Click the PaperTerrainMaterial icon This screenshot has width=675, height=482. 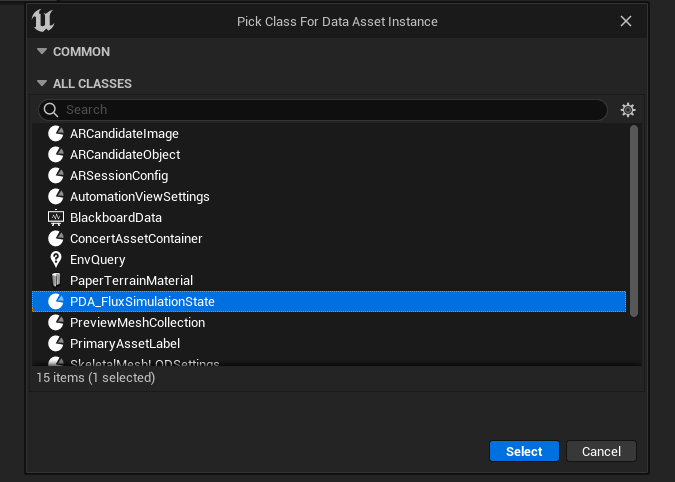click(x=56, y=280)
